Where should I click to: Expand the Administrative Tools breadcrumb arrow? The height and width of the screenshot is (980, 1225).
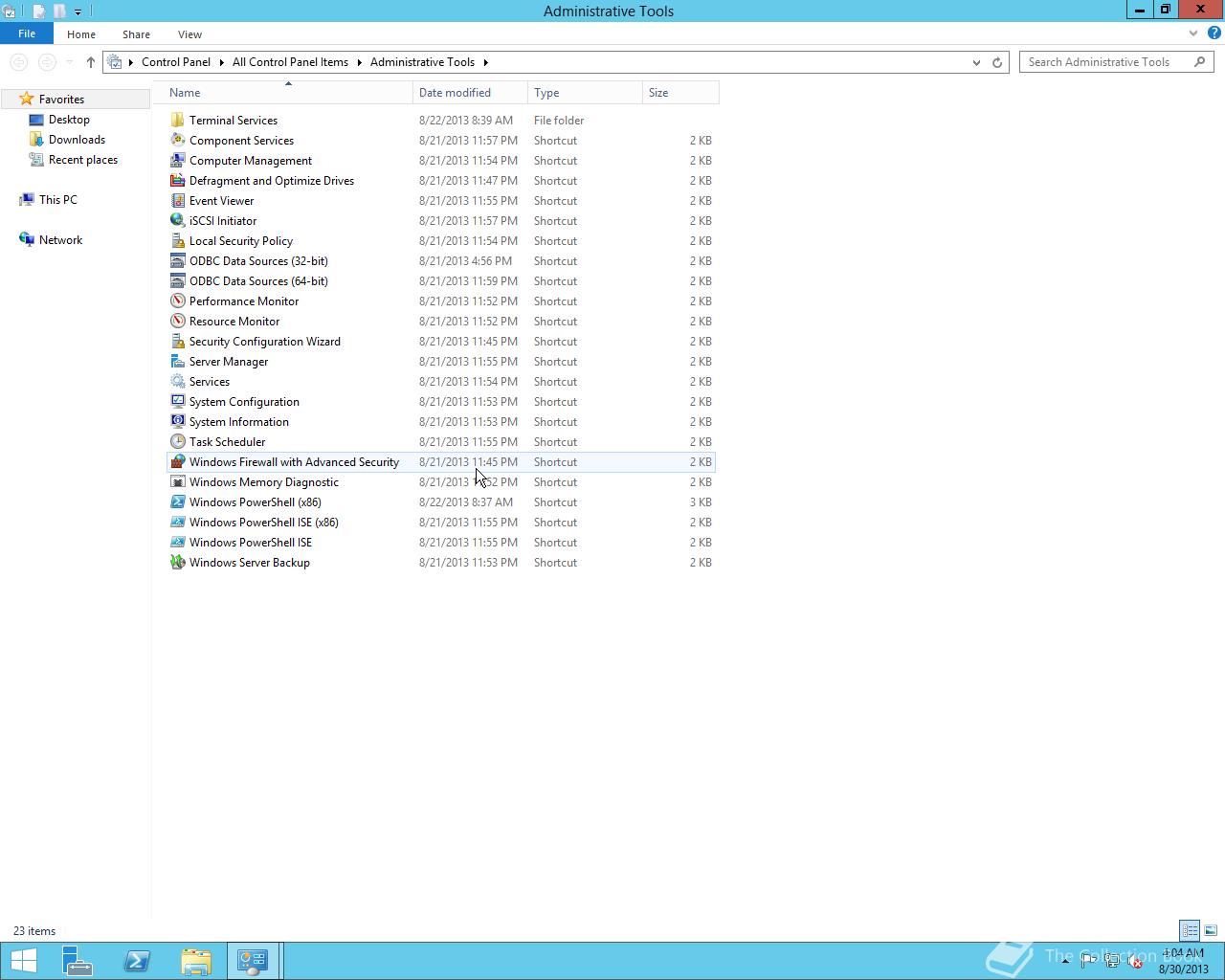tap(486, 62)
